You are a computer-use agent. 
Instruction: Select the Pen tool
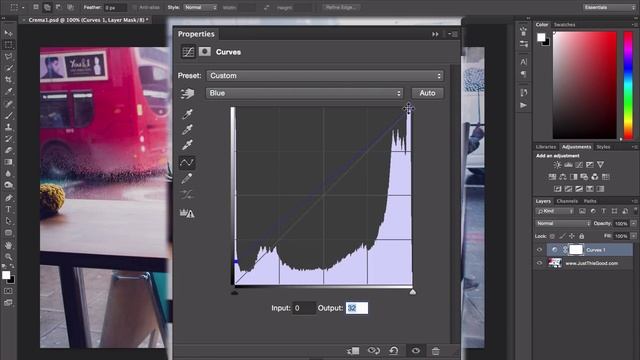coord(9,198)
